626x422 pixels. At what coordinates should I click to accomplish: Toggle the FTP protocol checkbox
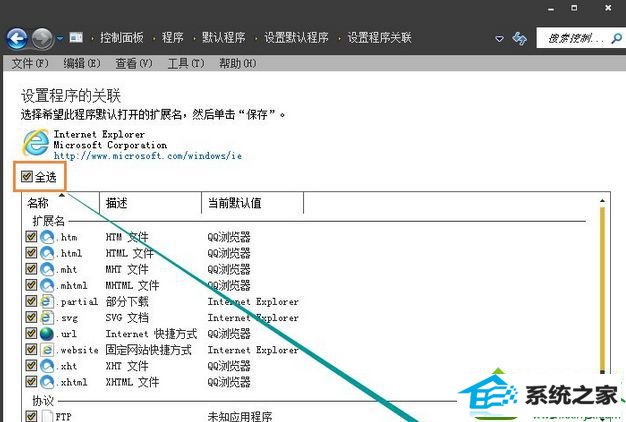31,416
